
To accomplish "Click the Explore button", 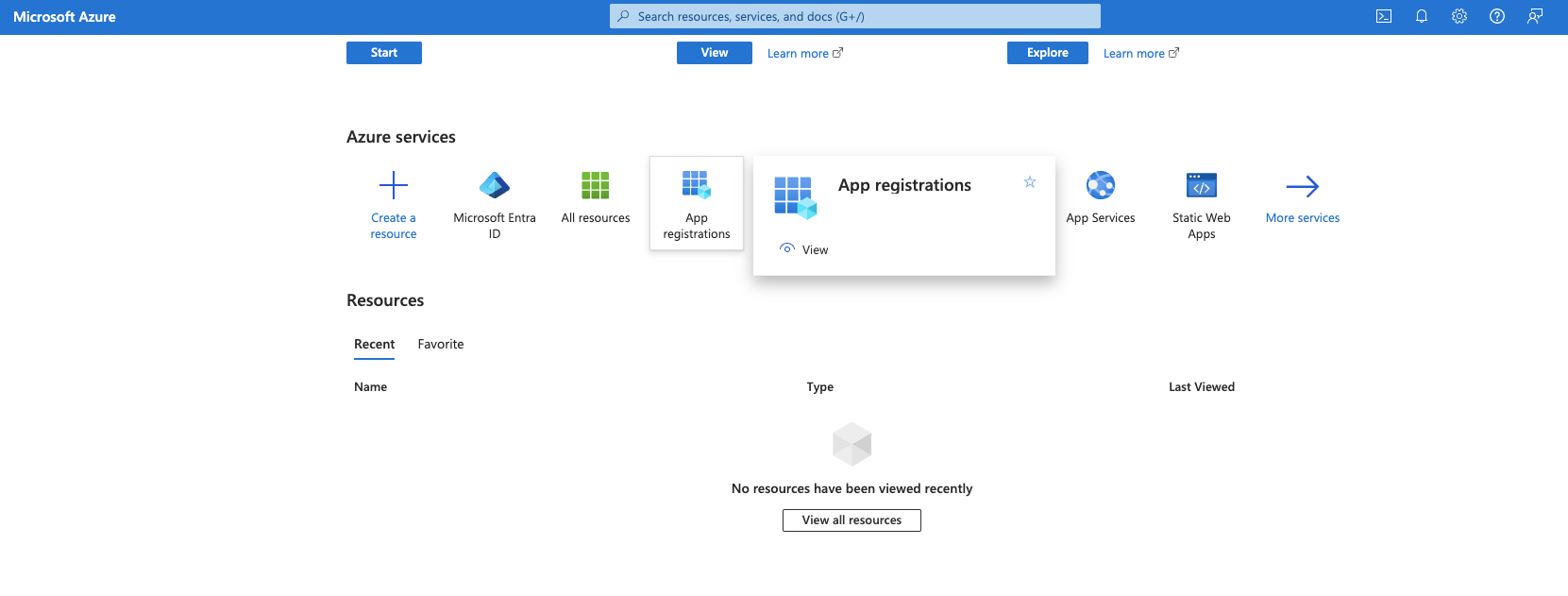I will (x=1048, y=53).
